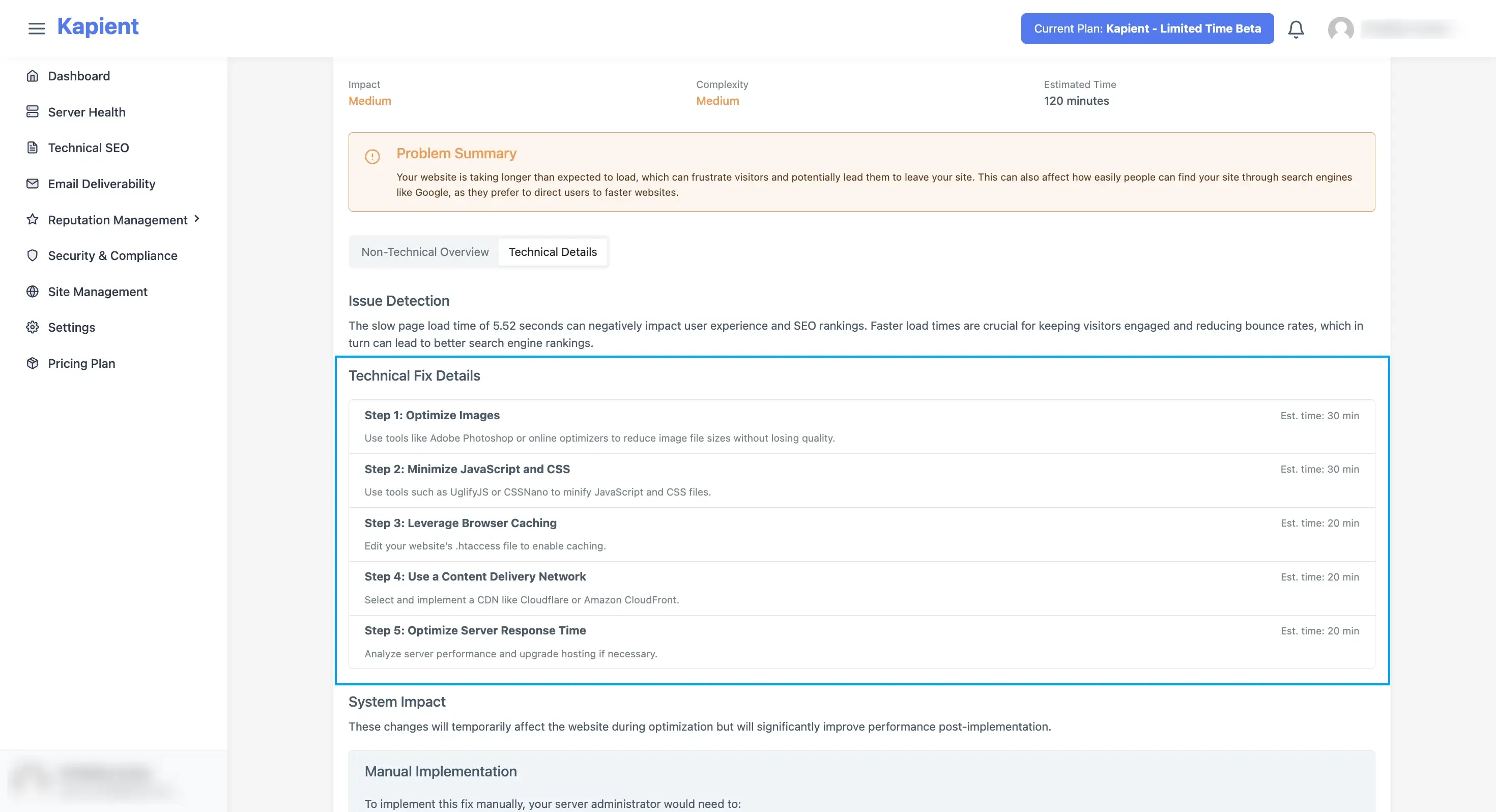Click the Pricing Plan box icon
Image resolution: width=1496 pixels, height=812 pixels.
(x=33, y=363)
